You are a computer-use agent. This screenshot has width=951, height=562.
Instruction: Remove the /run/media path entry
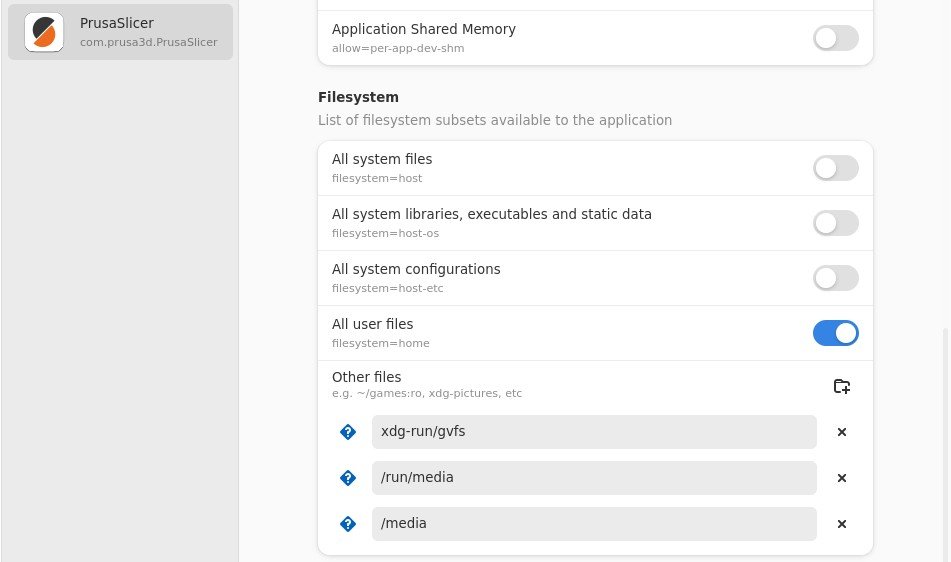click(841, 478)
